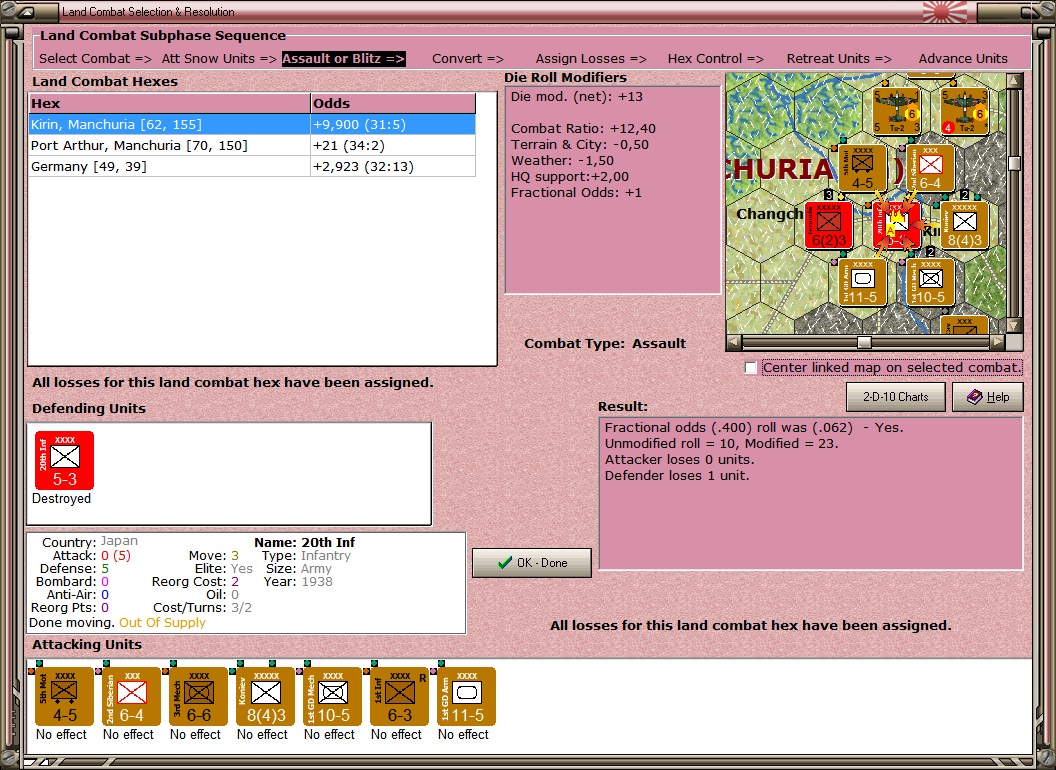The width and height of the screenshot is (1056, 770).
Task: Select the 1st GD Mech 10-5 attacking unit
Action: coord(332,696)
